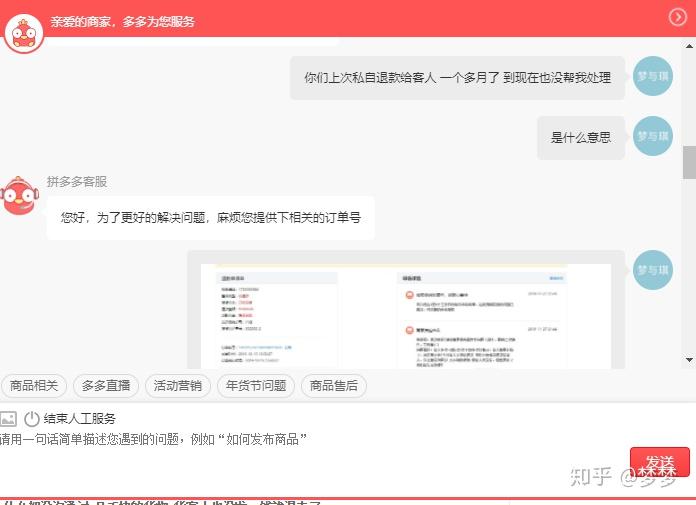Open the refund details screenshot thumbnail
Image resolution: width=696 pixels, height=505 pixels.
tap(406, 315)
